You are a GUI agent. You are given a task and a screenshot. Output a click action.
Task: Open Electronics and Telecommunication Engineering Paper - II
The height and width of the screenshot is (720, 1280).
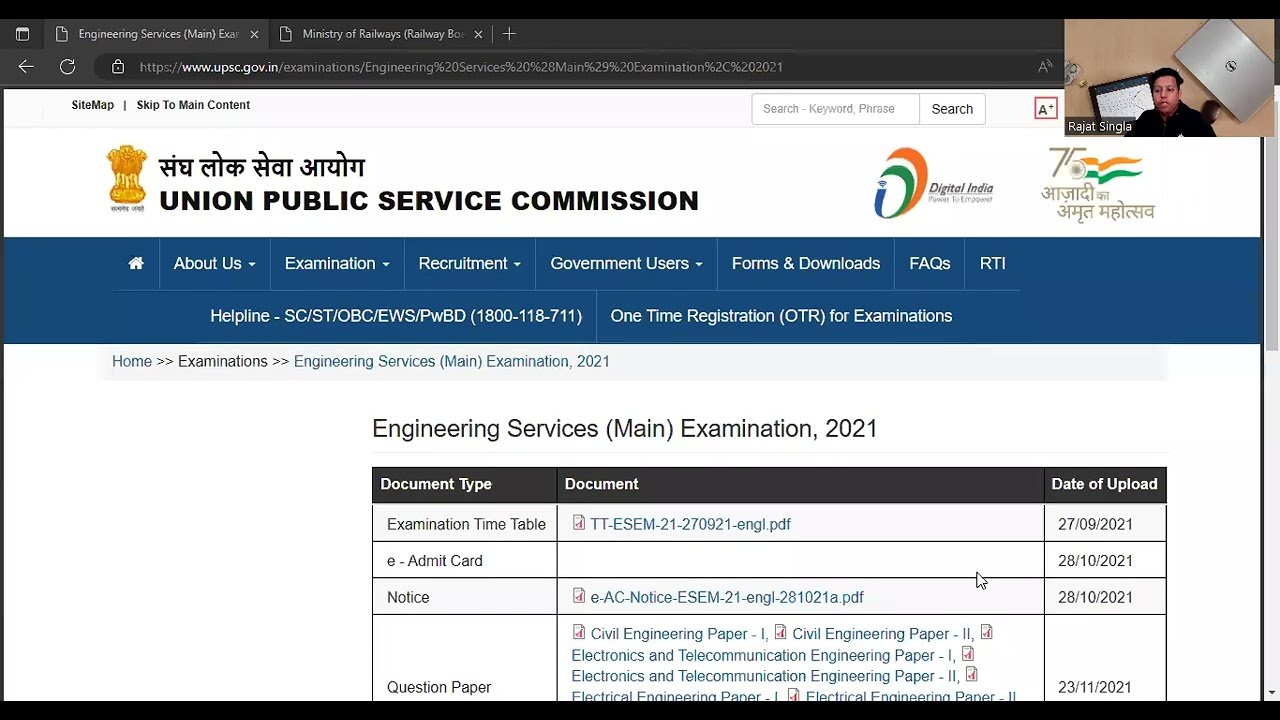click(x=765, y=676)
